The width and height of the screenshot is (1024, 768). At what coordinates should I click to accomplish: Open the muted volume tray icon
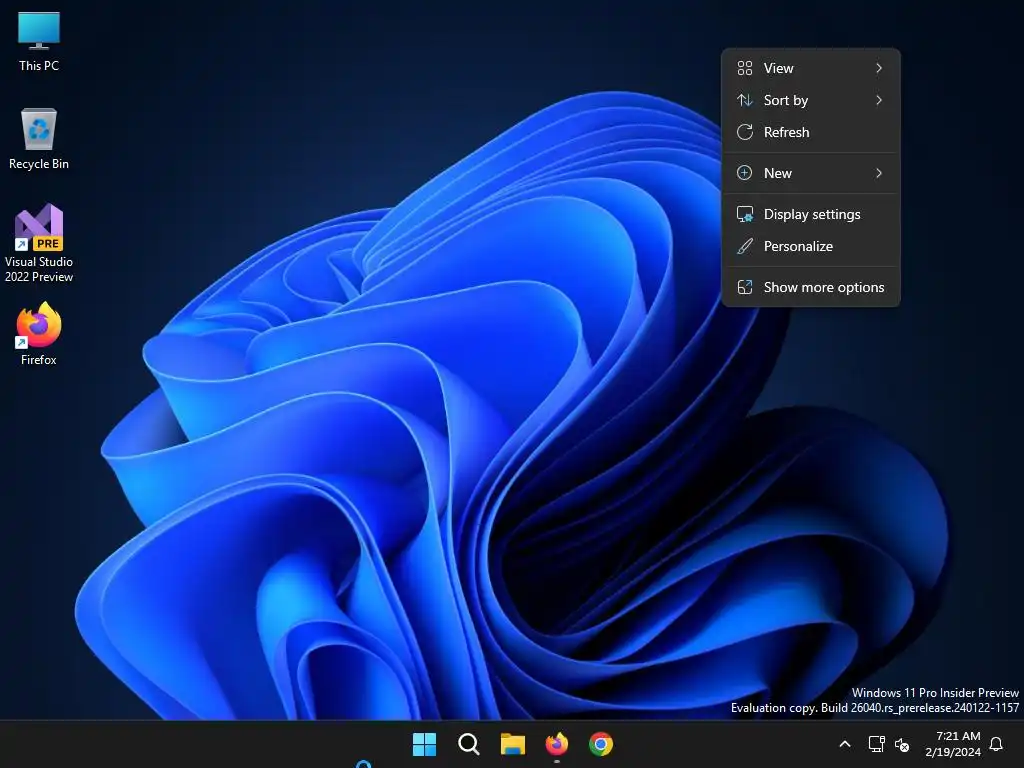(x=902, y=744)
